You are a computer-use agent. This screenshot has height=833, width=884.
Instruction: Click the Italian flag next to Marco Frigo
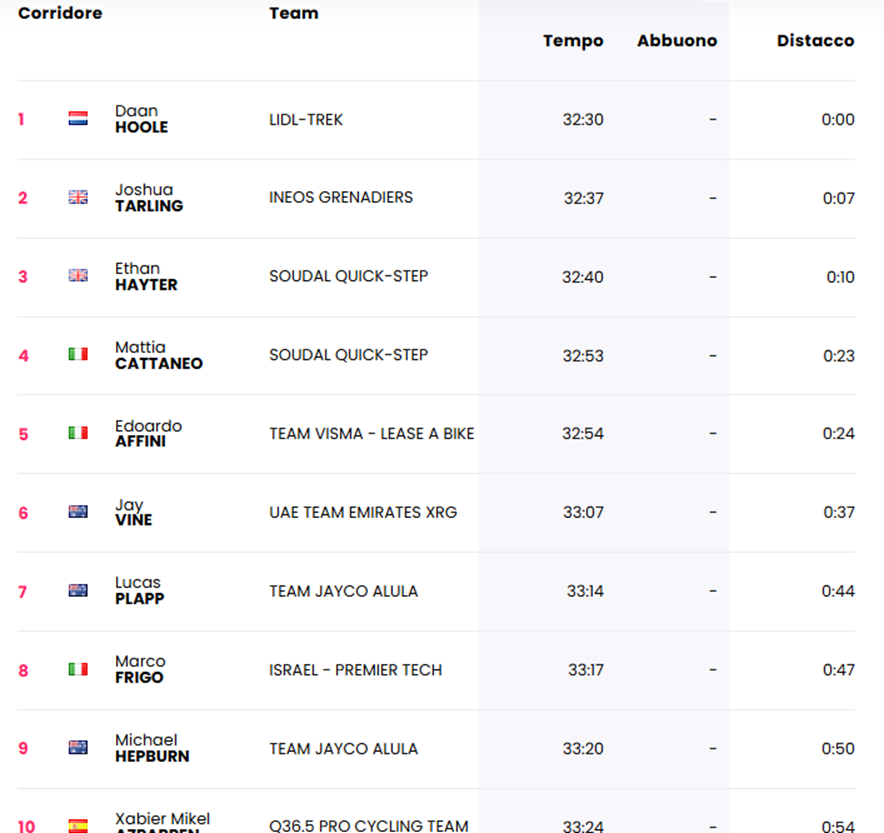78,669
